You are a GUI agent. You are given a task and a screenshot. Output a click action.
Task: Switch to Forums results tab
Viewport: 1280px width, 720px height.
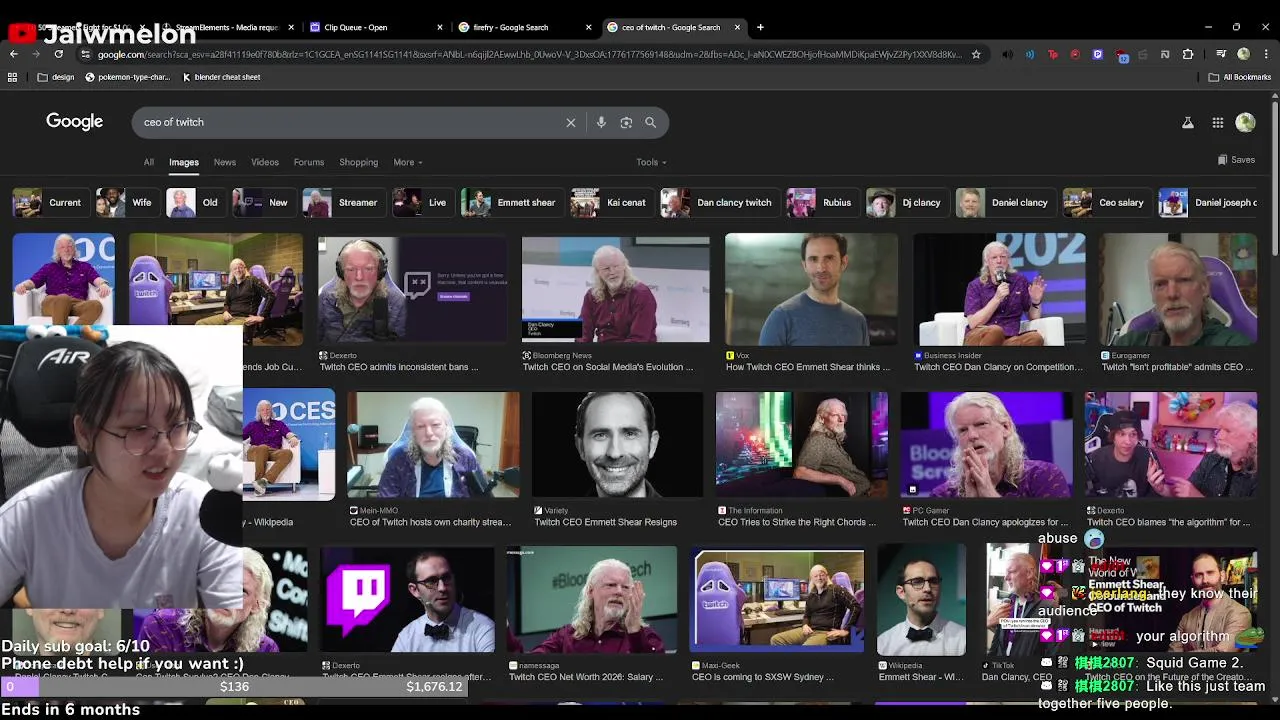[309, 162]
